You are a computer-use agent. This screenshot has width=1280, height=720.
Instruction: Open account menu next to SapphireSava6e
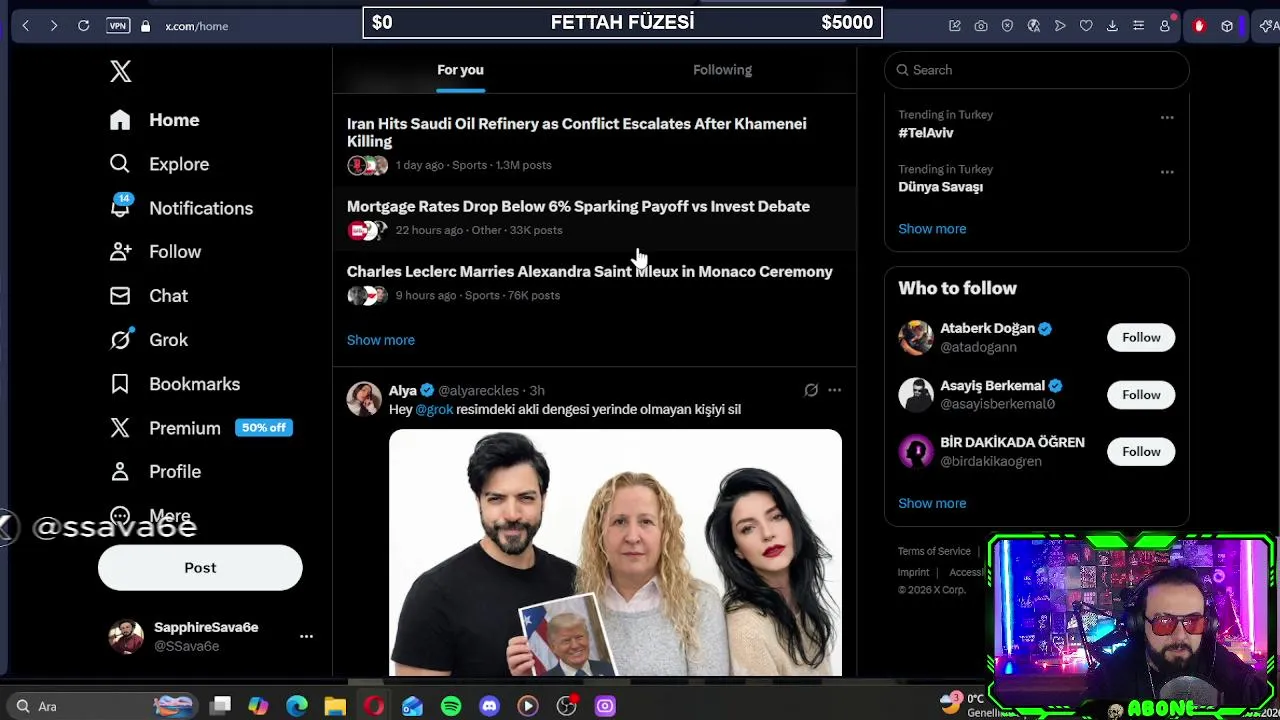coord(306,636)
